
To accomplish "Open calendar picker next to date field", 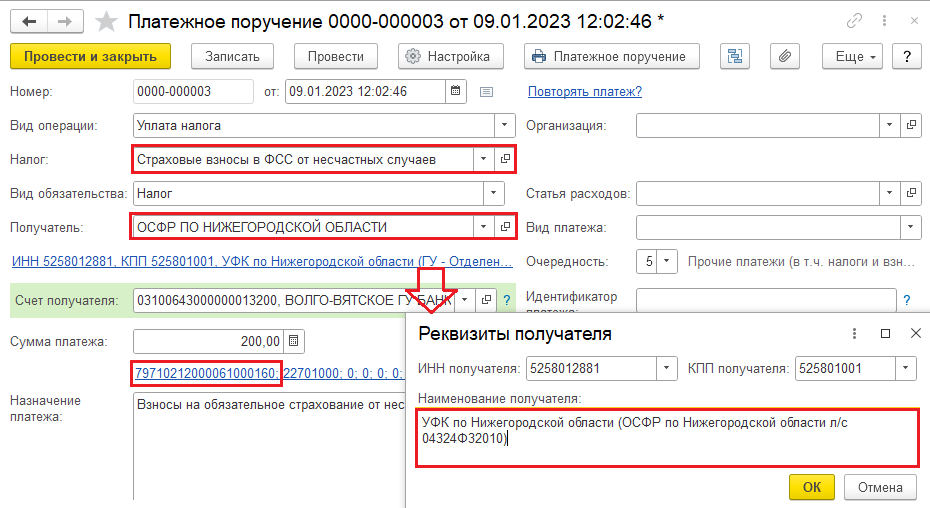I will click(x=456, y=91).
